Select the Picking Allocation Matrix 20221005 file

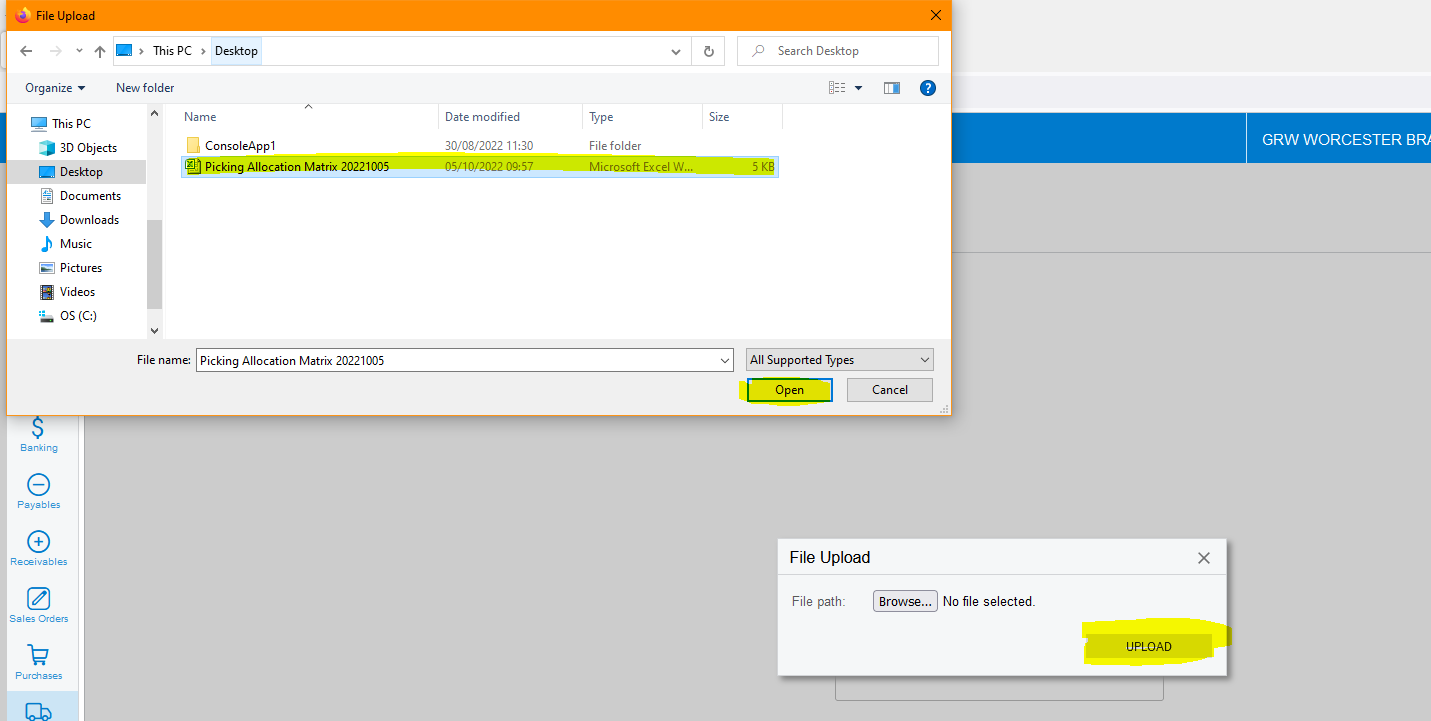point(296,167)
